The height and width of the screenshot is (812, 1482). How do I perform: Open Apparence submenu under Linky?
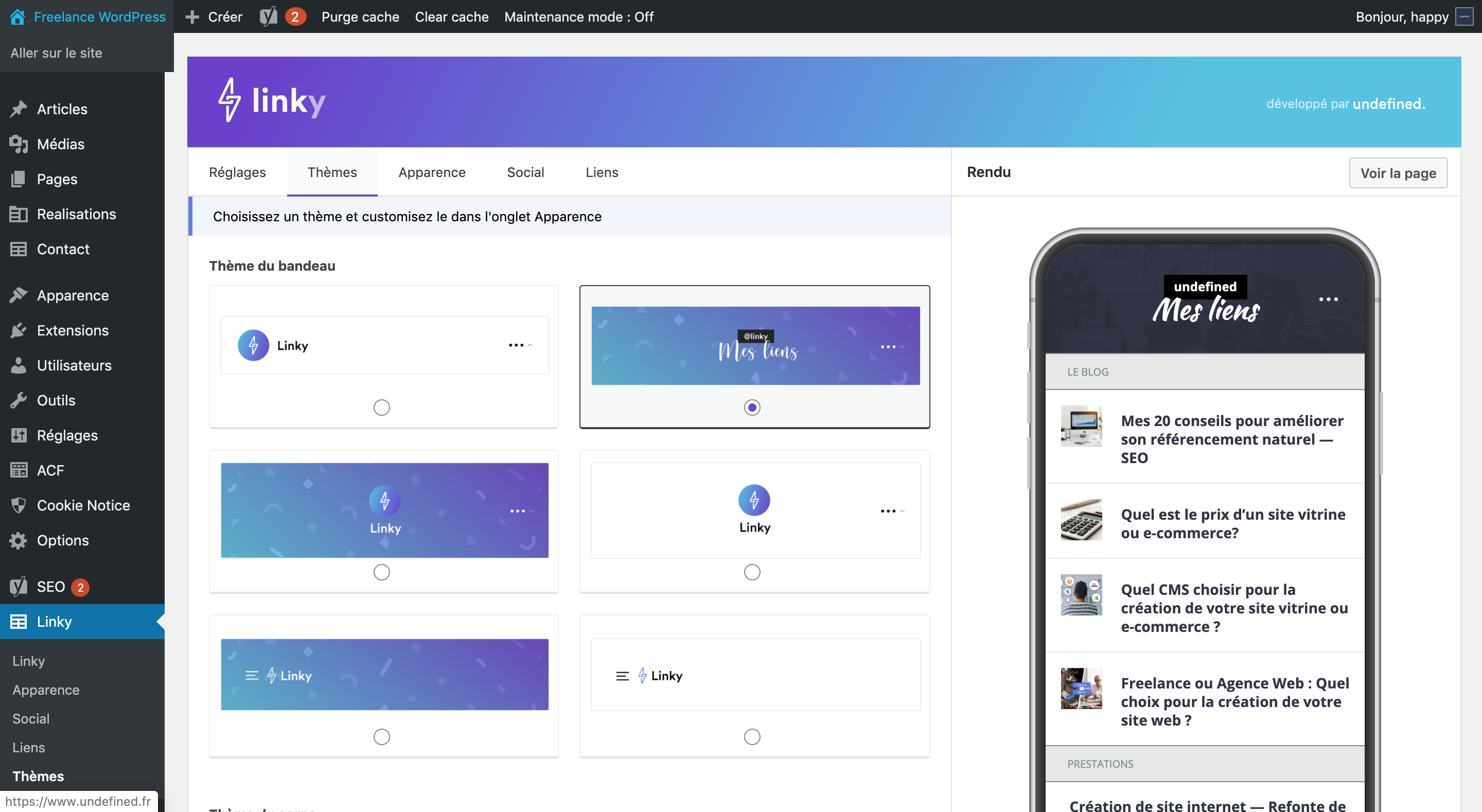click(46, 690)
